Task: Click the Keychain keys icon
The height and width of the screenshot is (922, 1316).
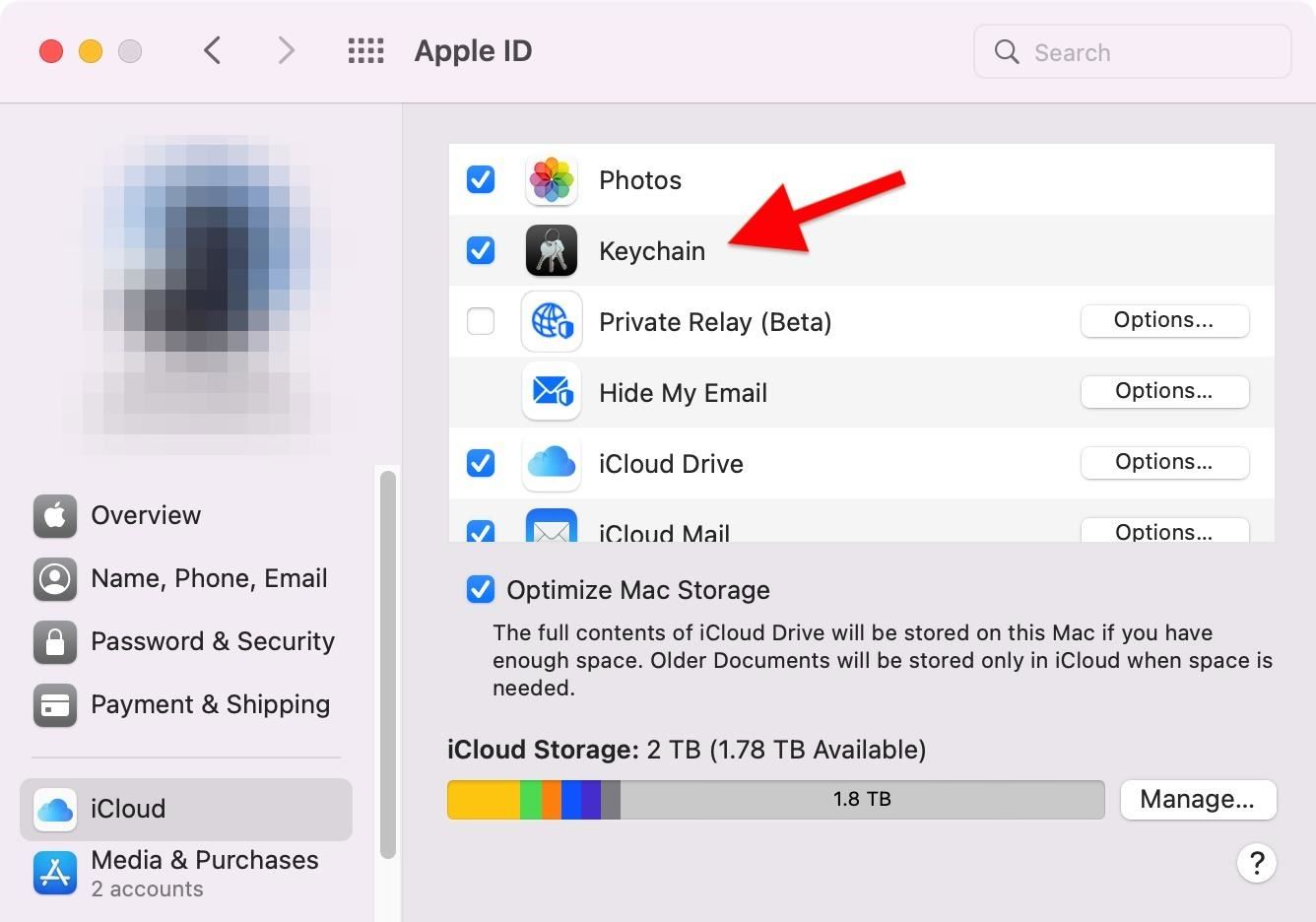Action: coord(552,251)
